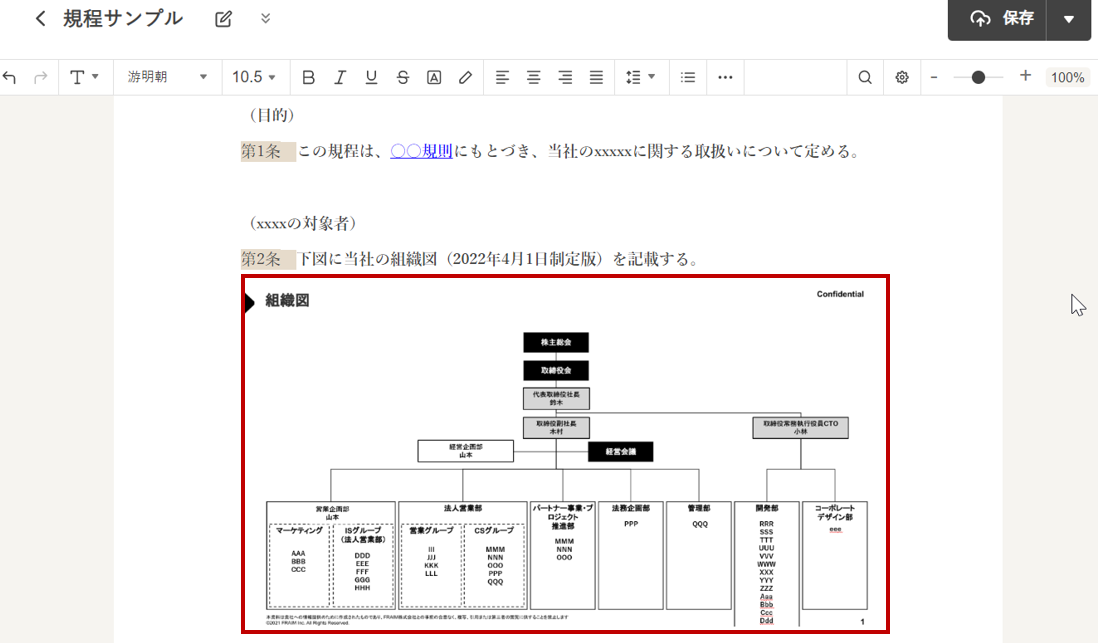Open the save options dropdown arrow
1101x643 pixels.
pyautogui.click(x=1069, y=19)
